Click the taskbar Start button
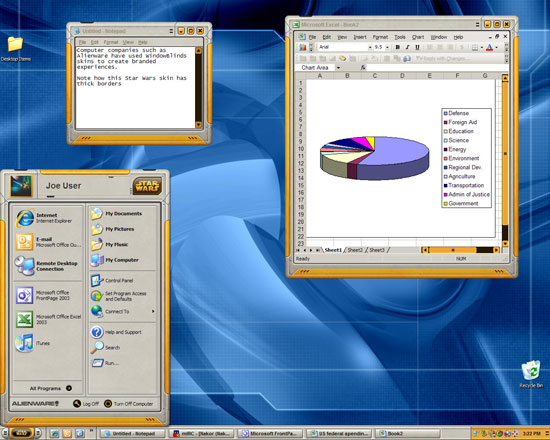The image size is (550, 440). coord(21,433)
